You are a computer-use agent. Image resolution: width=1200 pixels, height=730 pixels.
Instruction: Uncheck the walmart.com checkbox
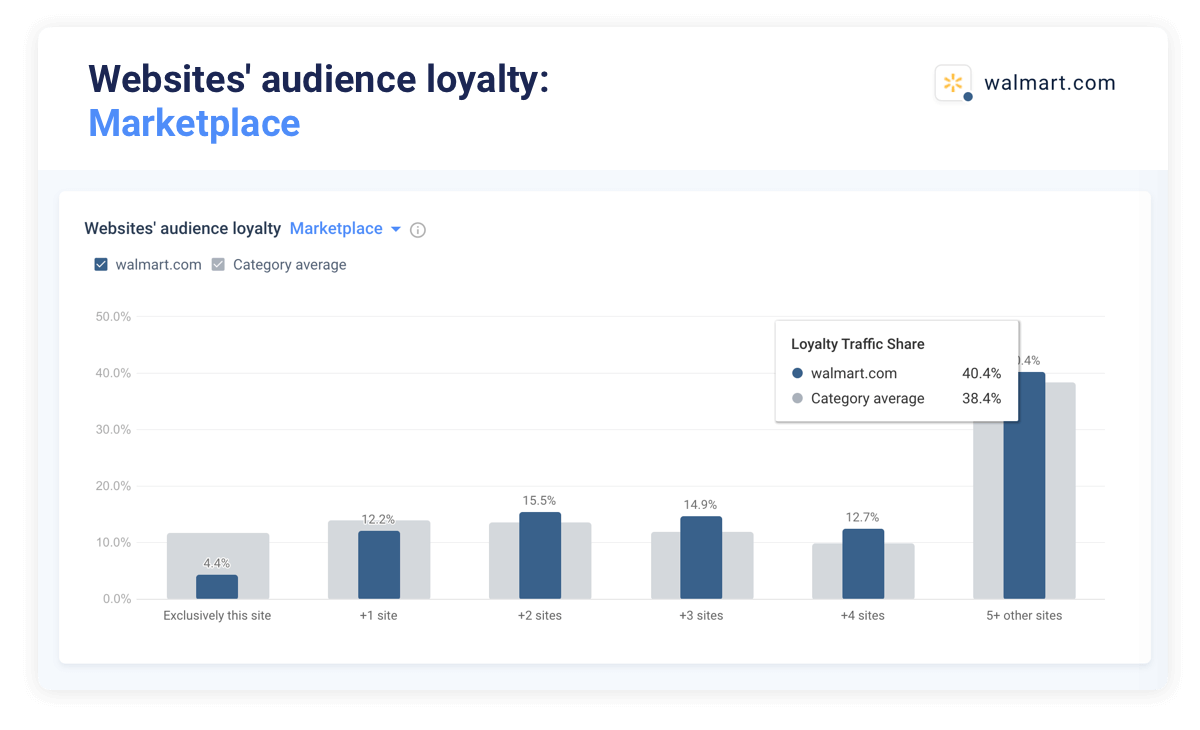tap(101, 265)
